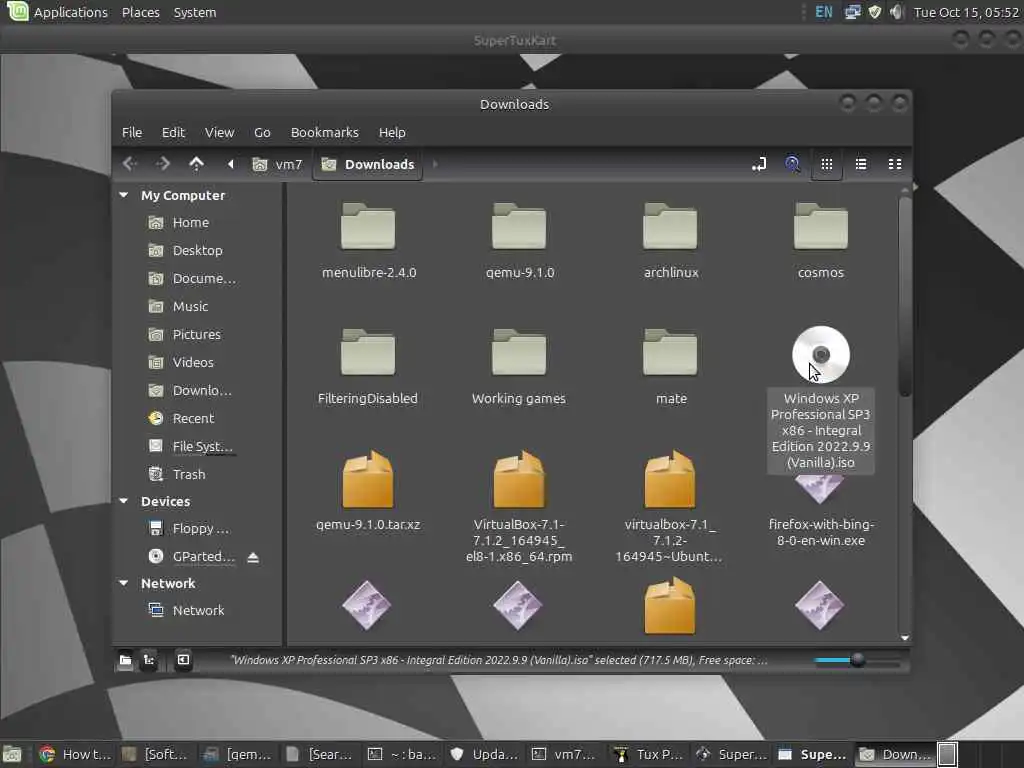Open the System panel menu

pyautogui.click(x=195, y=12)
